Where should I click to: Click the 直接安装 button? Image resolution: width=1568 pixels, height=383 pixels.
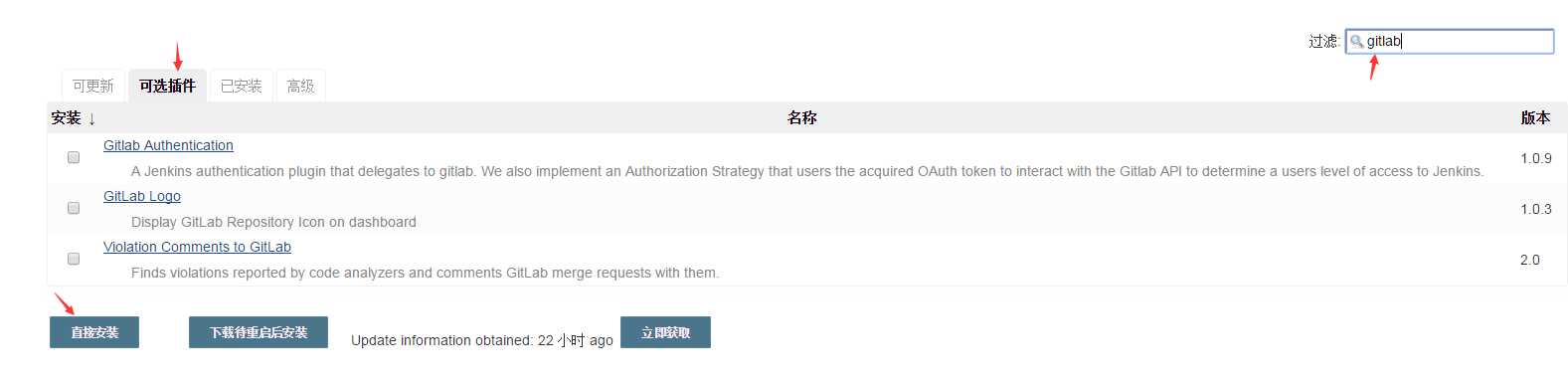[94, 332]
